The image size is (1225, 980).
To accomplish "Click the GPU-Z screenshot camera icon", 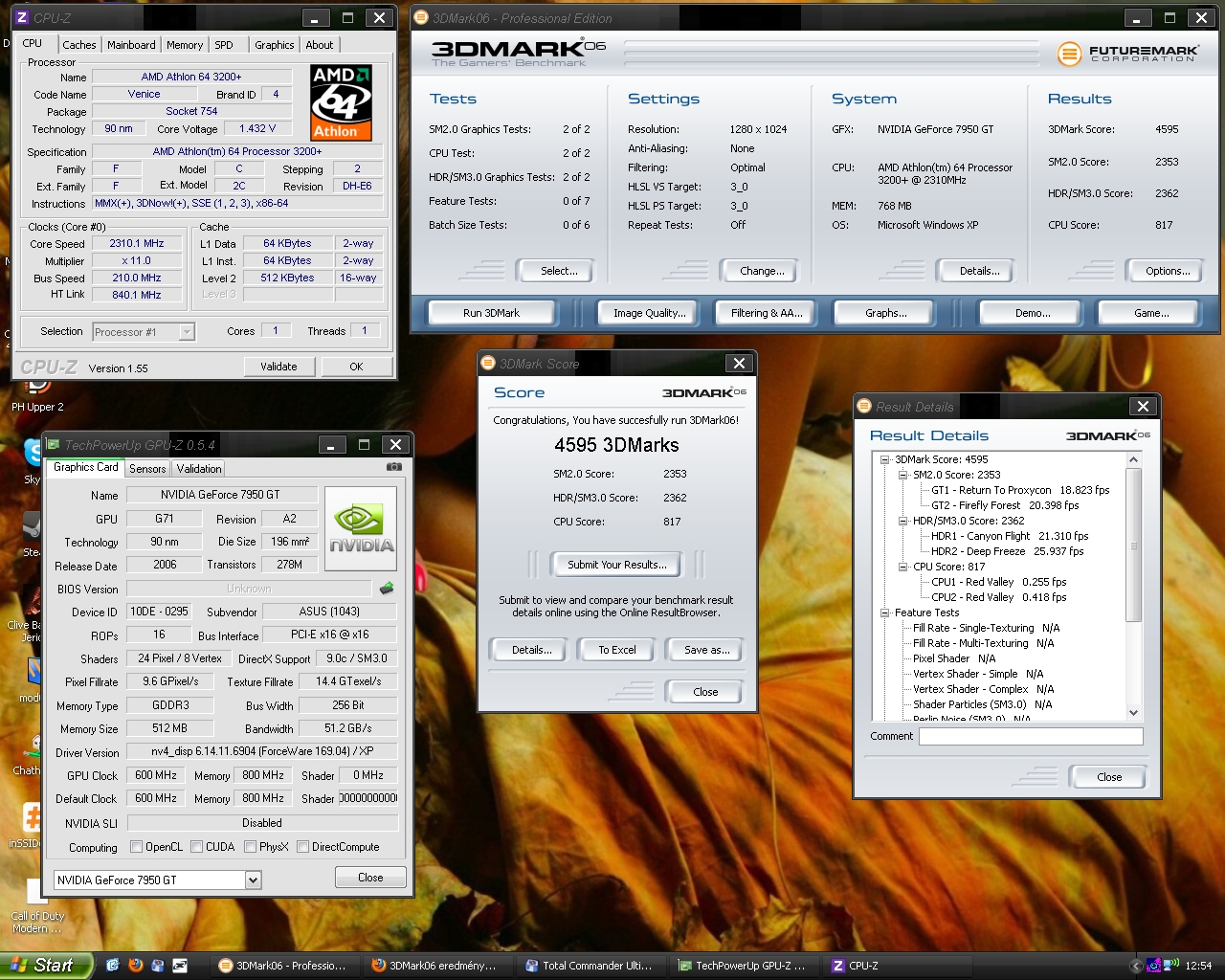I will [394, 467].
